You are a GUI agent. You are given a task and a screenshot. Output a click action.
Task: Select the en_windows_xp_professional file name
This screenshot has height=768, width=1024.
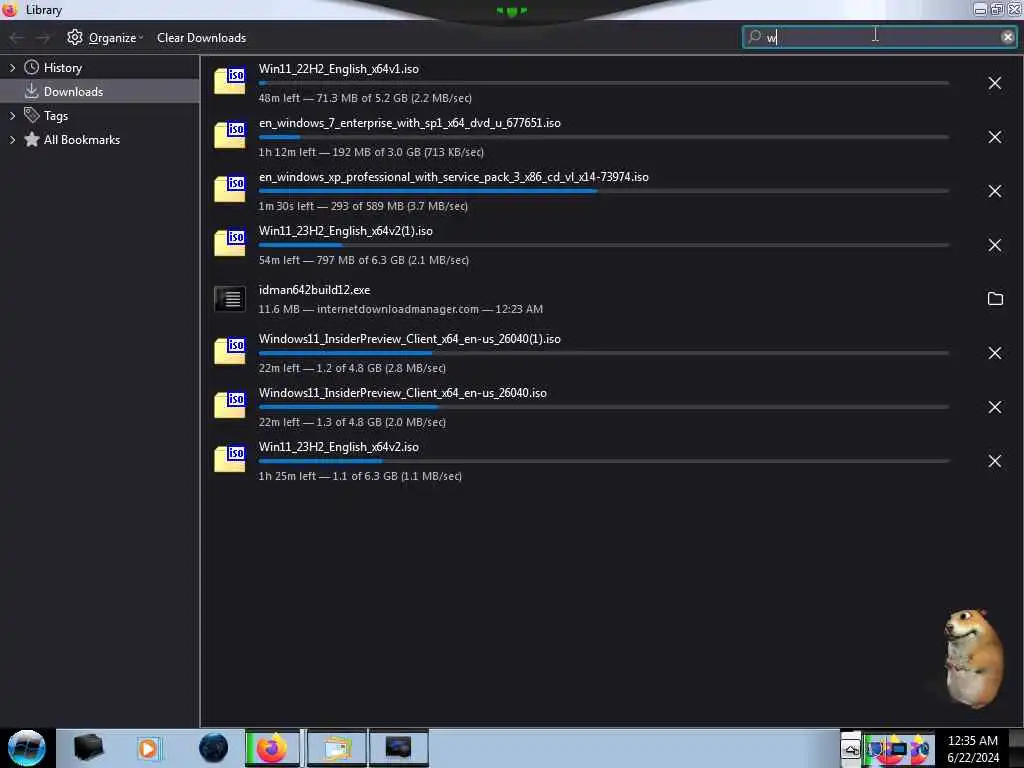click(453, 178)
